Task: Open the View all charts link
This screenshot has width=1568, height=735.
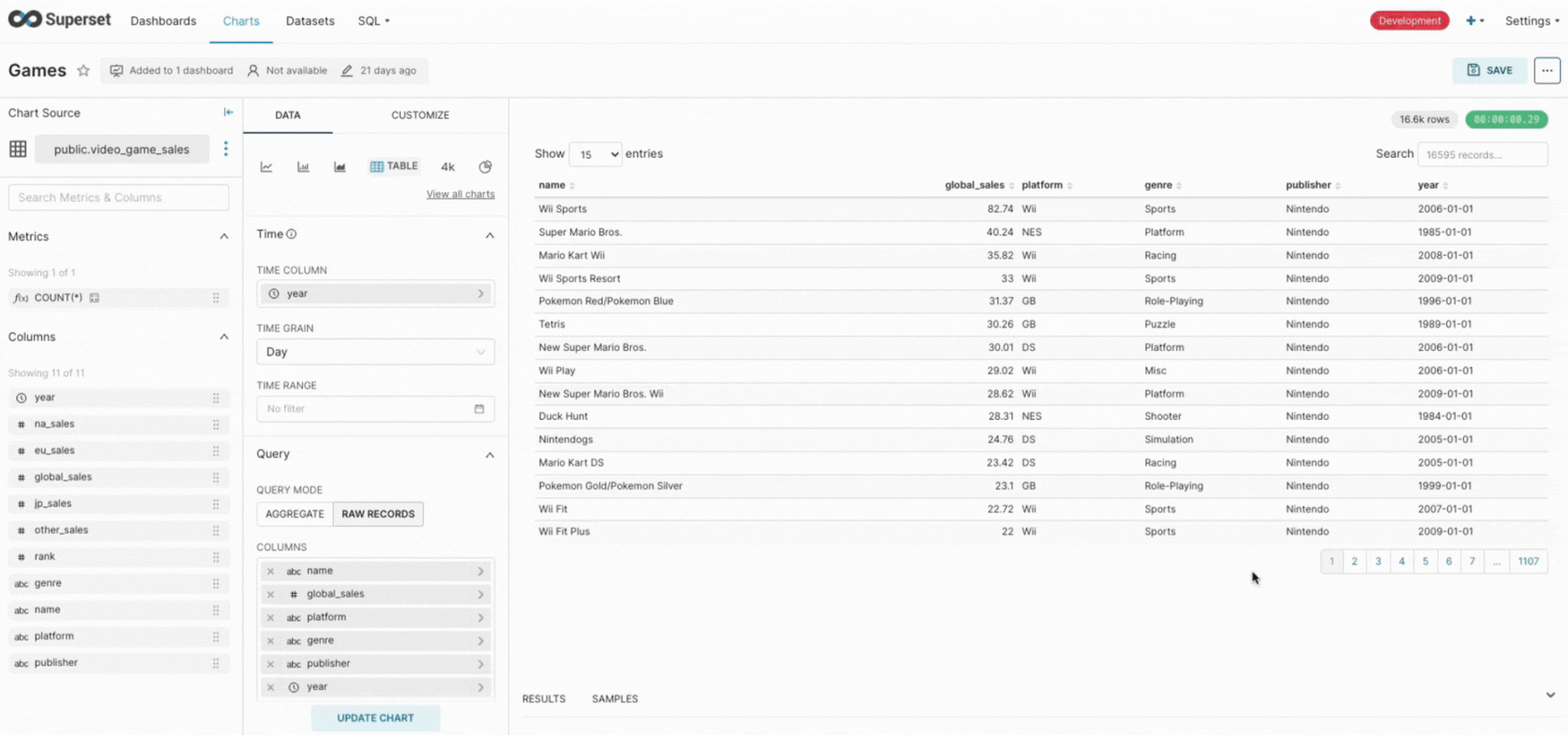Action: click(461, 194)
